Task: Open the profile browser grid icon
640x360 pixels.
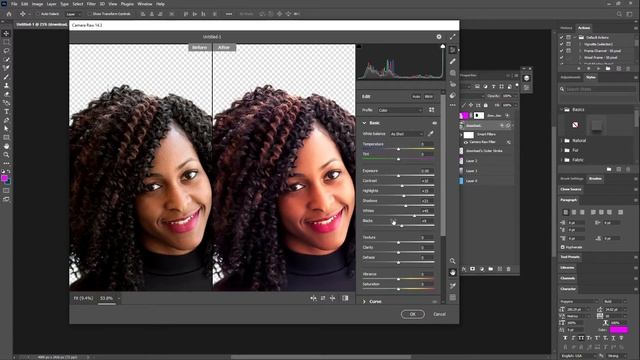Action: [x=431, y=110]
